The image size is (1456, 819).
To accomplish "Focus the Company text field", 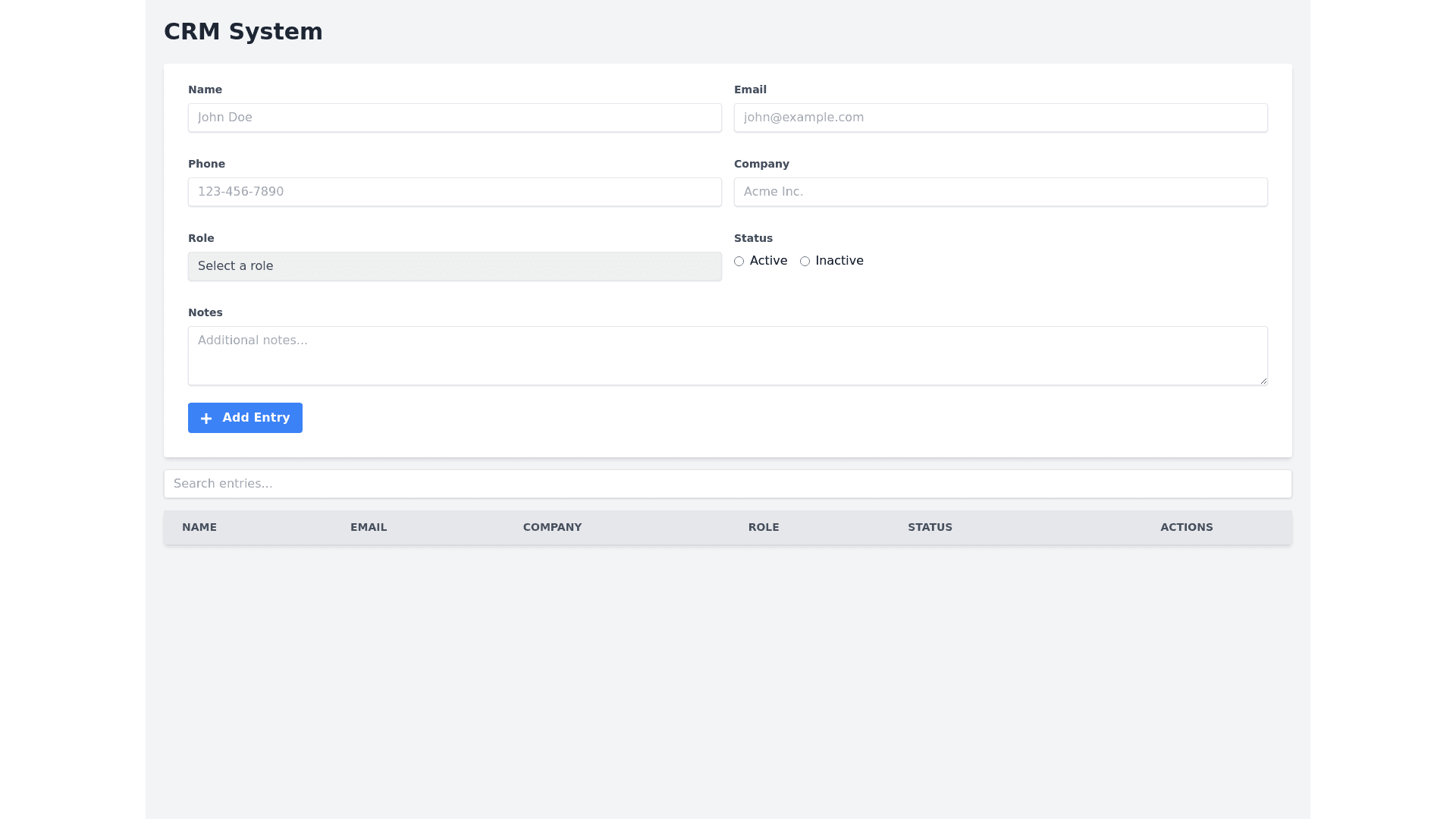I will (1000, 192).
